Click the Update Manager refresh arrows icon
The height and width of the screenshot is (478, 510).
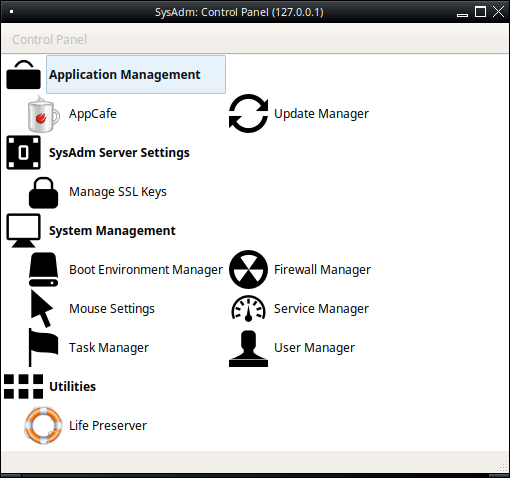coord(248,114)
